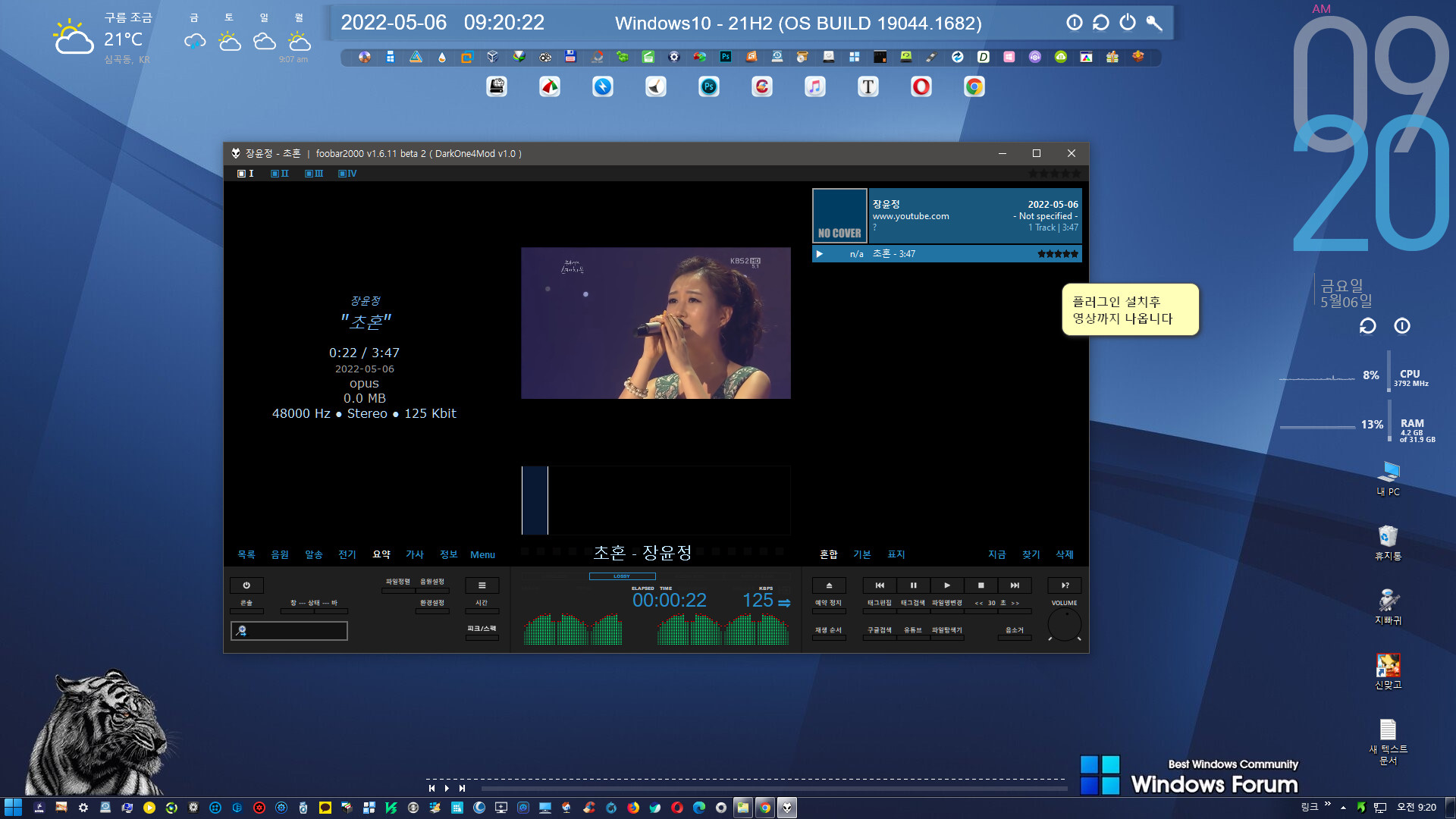Pause playback in foobar2000

point(913,585)
